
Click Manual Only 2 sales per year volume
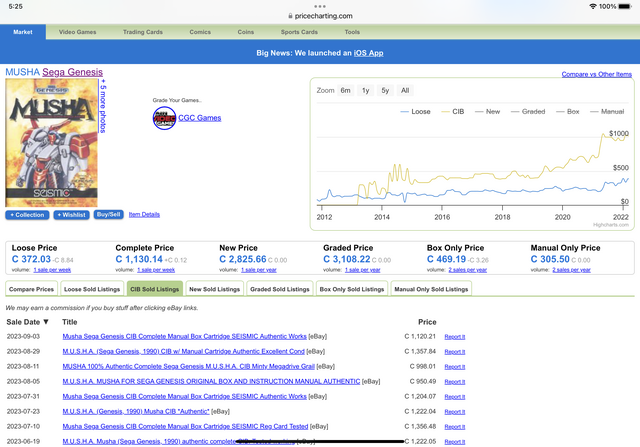tap(571, 270)
